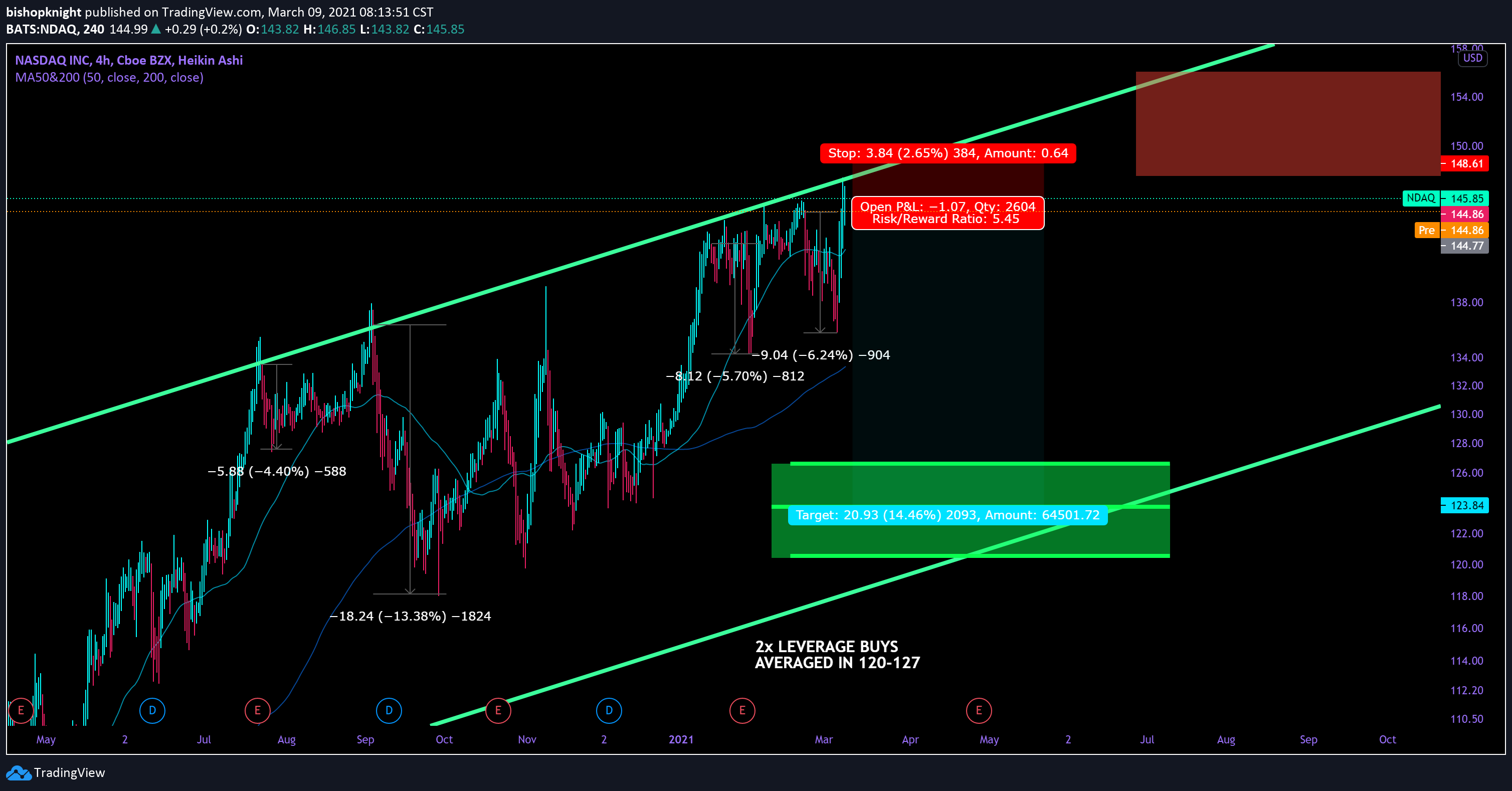Viewport: 1512px width, 791px height.
Task: Select the red rectangle zone near 154
Action: point(1288,124)
